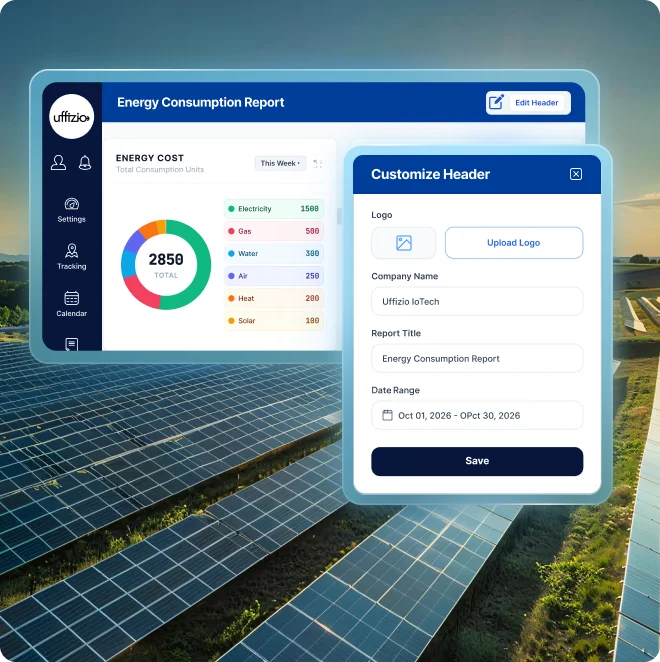Click the Edit Header button
This screenshot has height=662, width=660.
(x=528, y=103)
